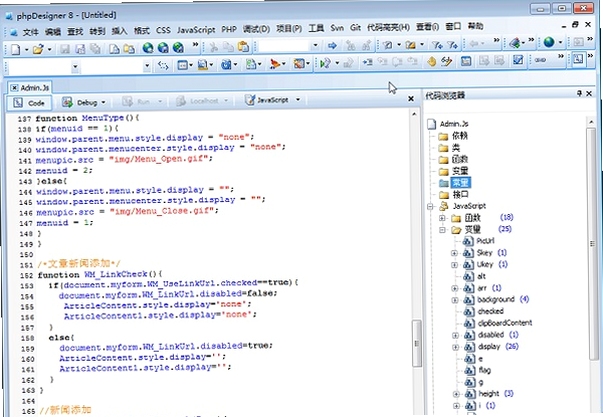Open the 文件 menu
The height and width of the screenshot is (417, 603).
[x=30, y=32]
